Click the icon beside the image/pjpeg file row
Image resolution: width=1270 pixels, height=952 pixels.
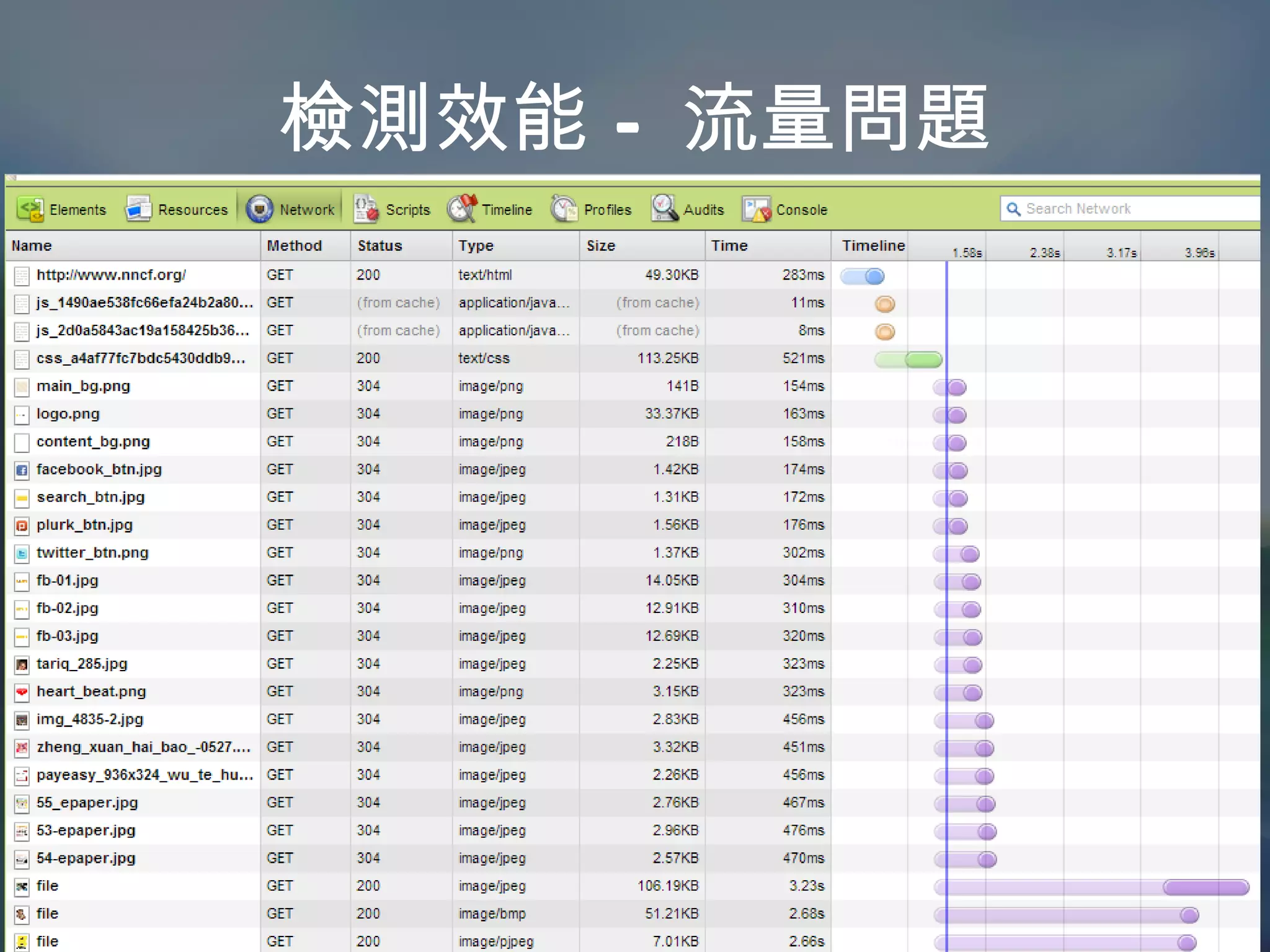pos(22,943)
